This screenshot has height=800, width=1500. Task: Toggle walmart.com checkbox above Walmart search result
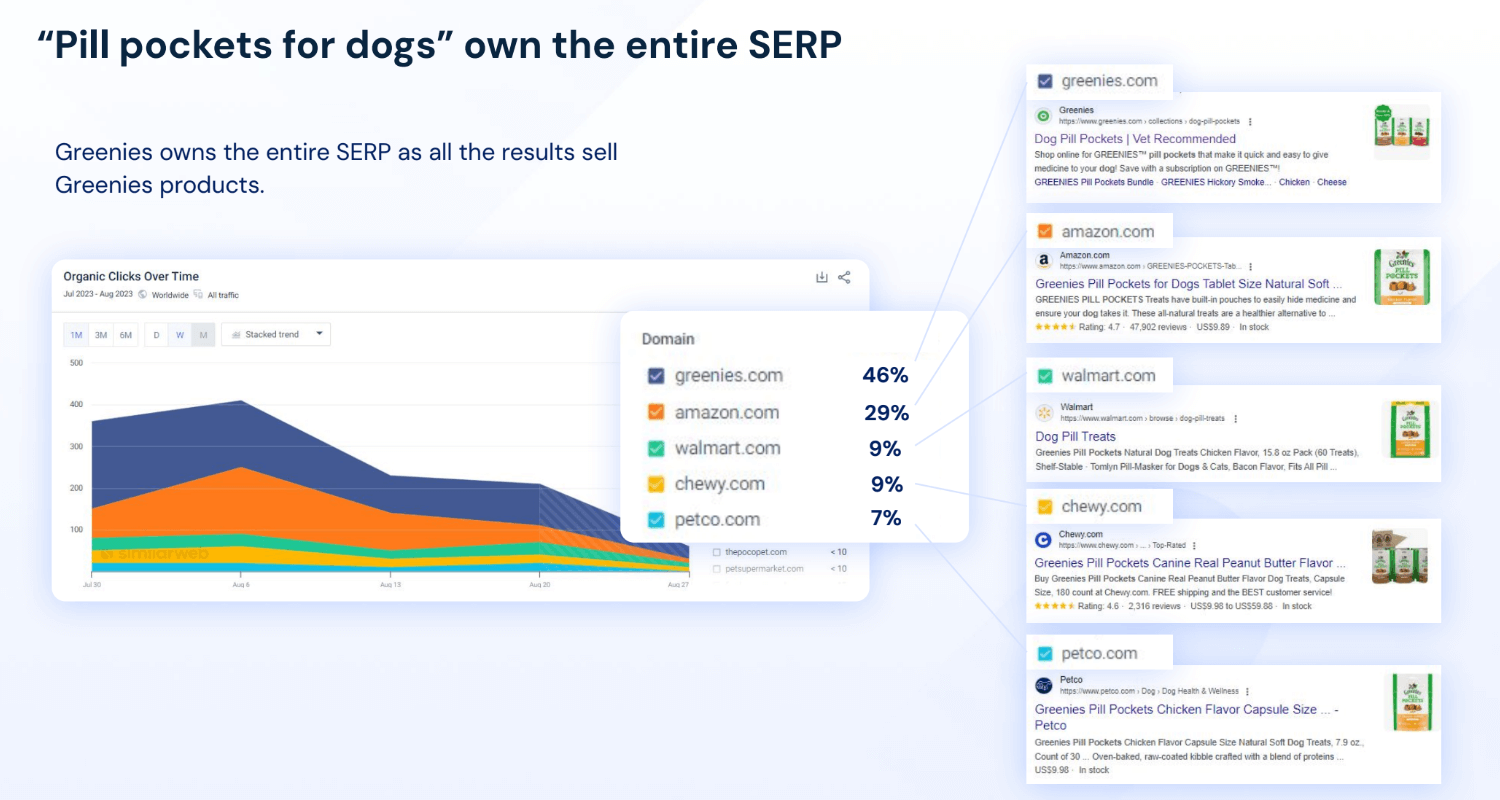point(1045,376)
